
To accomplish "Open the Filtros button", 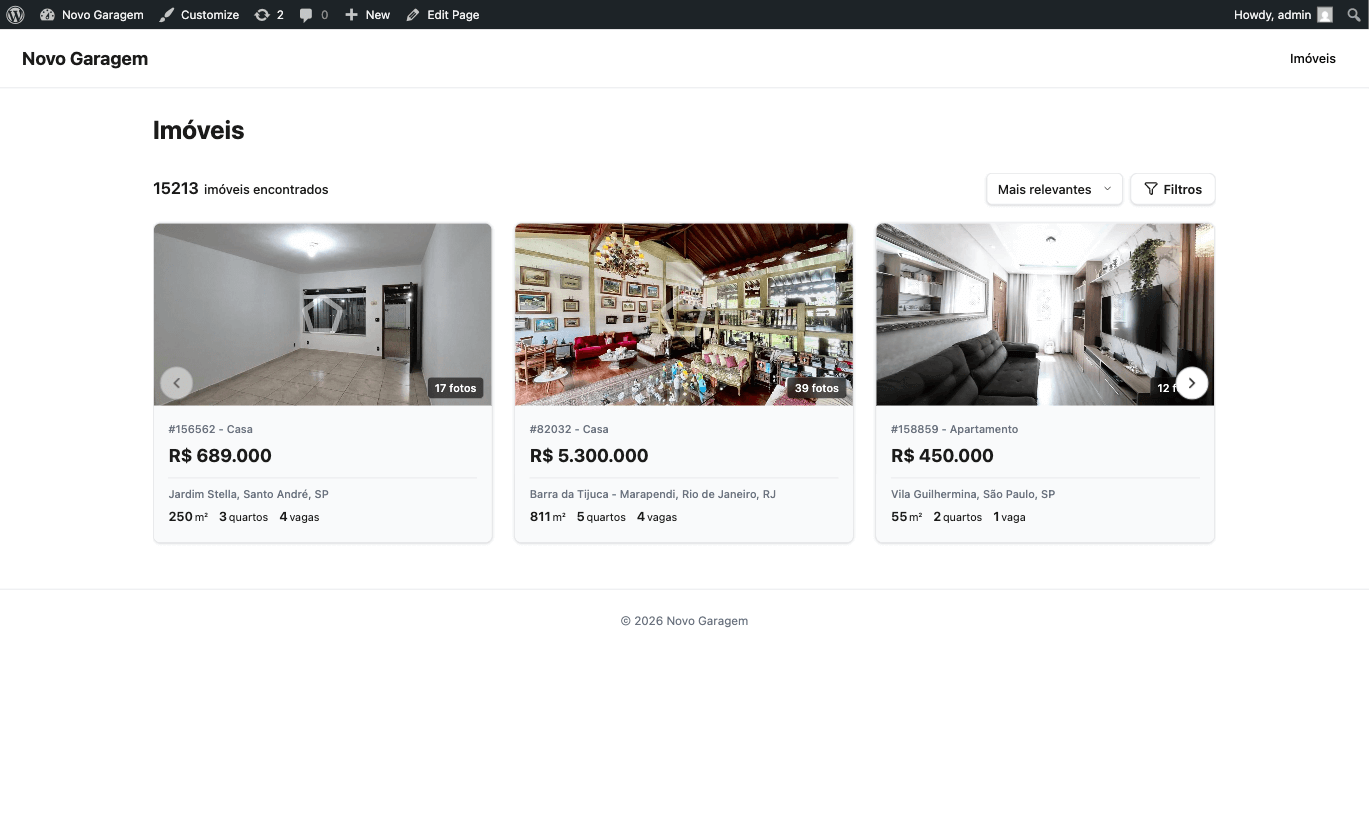I will tap(1172, 189).
